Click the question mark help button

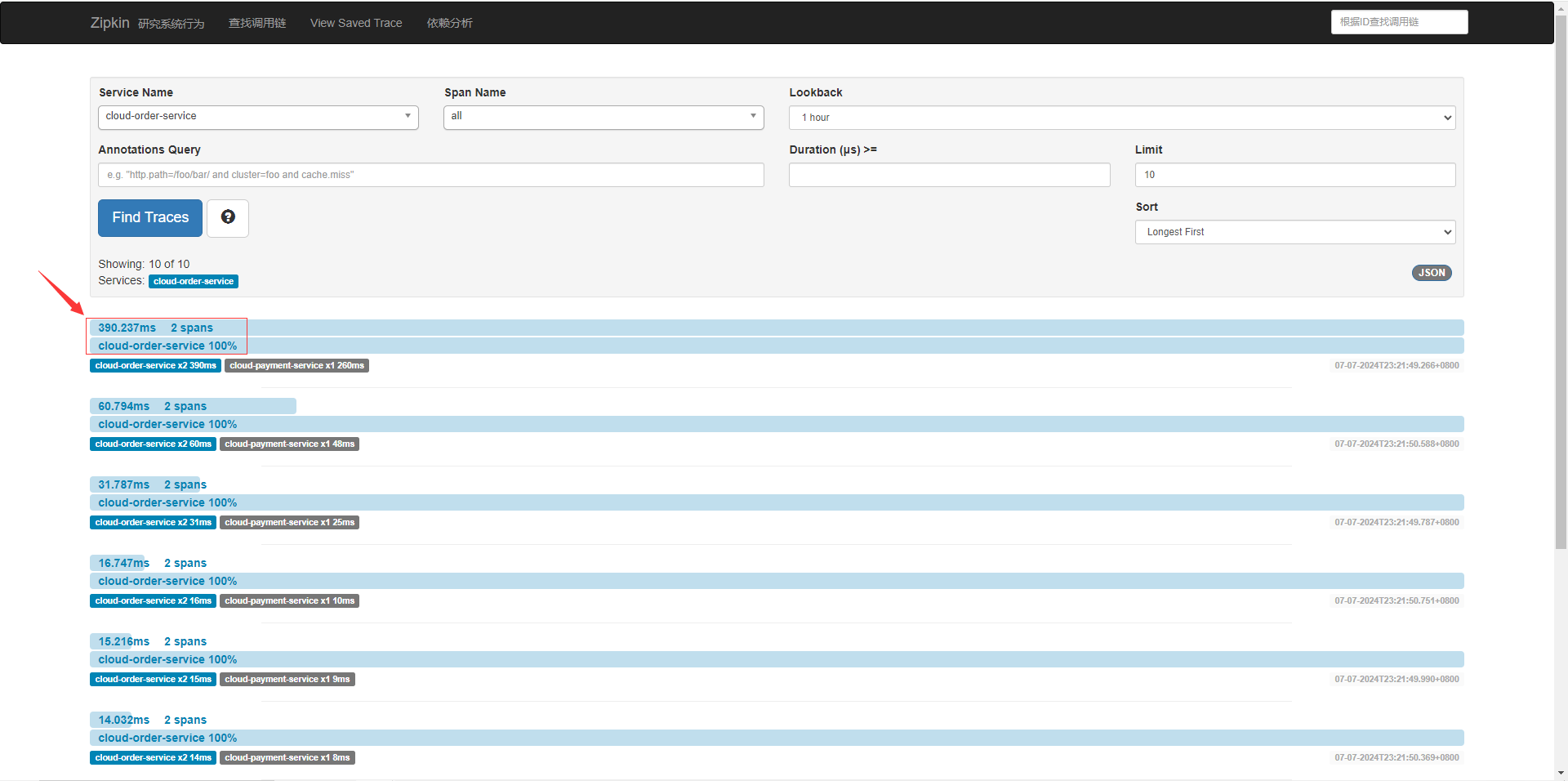pos(228,217)
